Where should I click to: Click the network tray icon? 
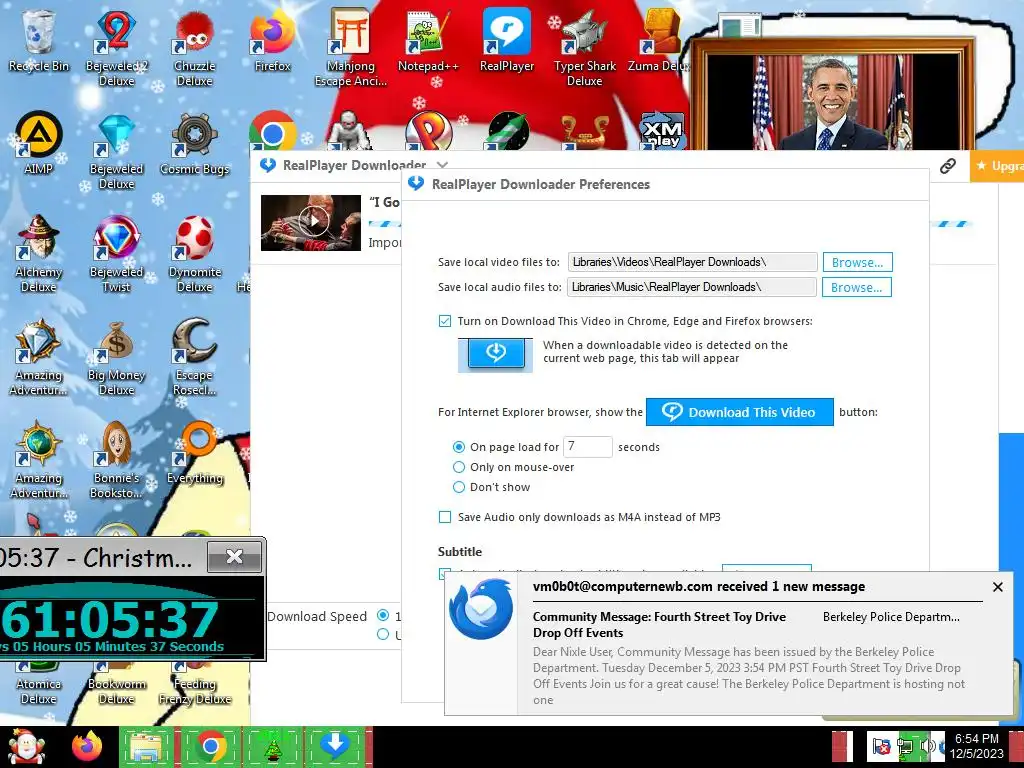pyautogui.click(x=906, y=746)
